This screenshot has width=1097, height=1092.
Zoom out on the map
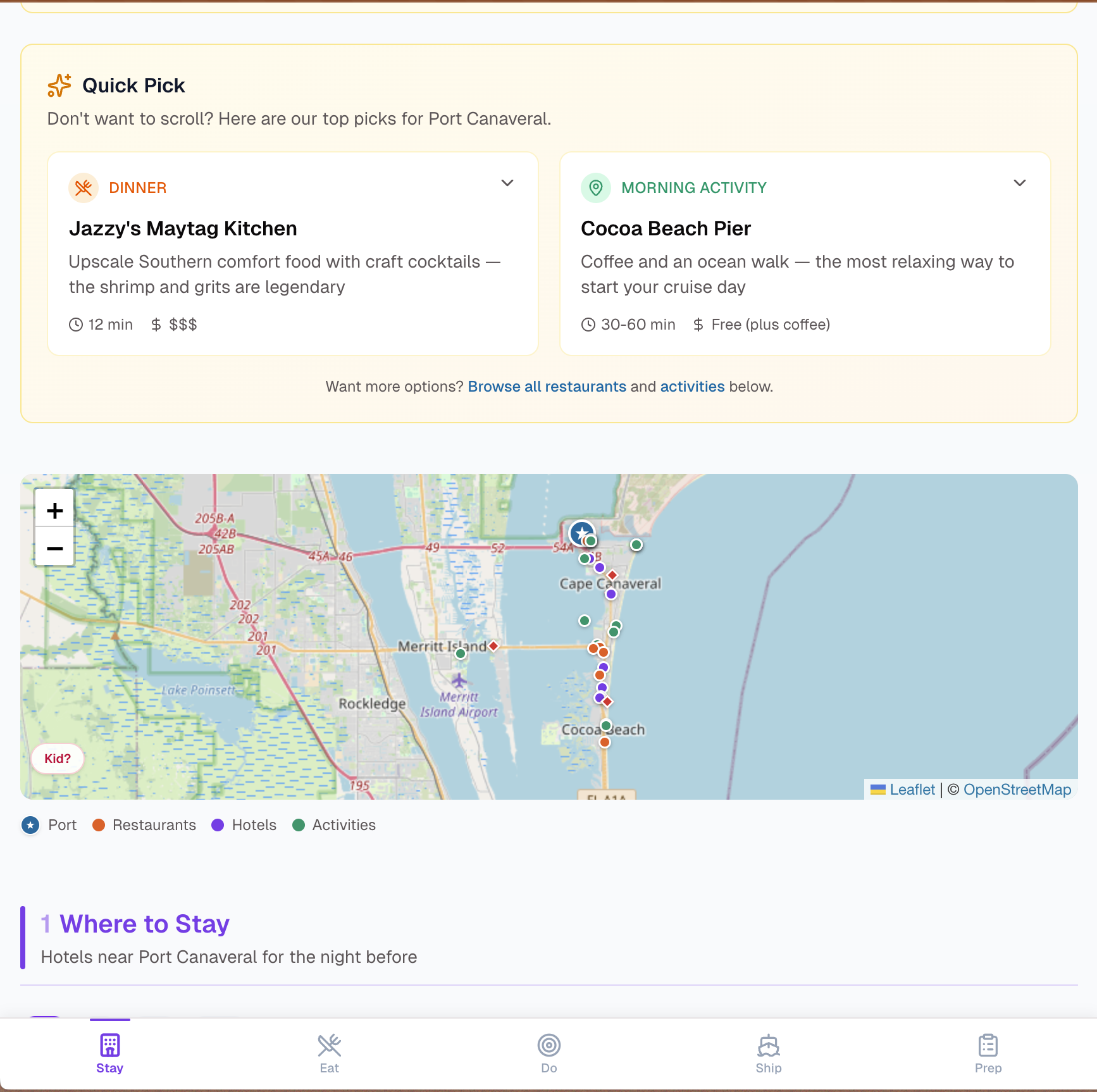55,548
